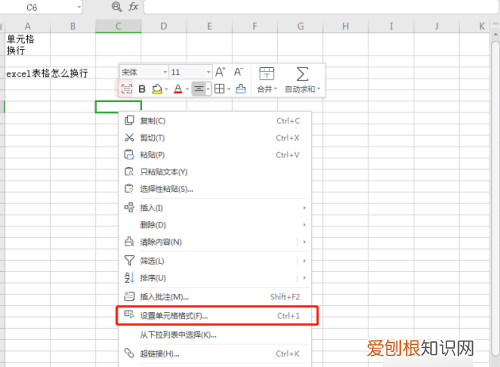Select column B header
Image resolution: width=500 pixels, height=367 pixels.
73,26
